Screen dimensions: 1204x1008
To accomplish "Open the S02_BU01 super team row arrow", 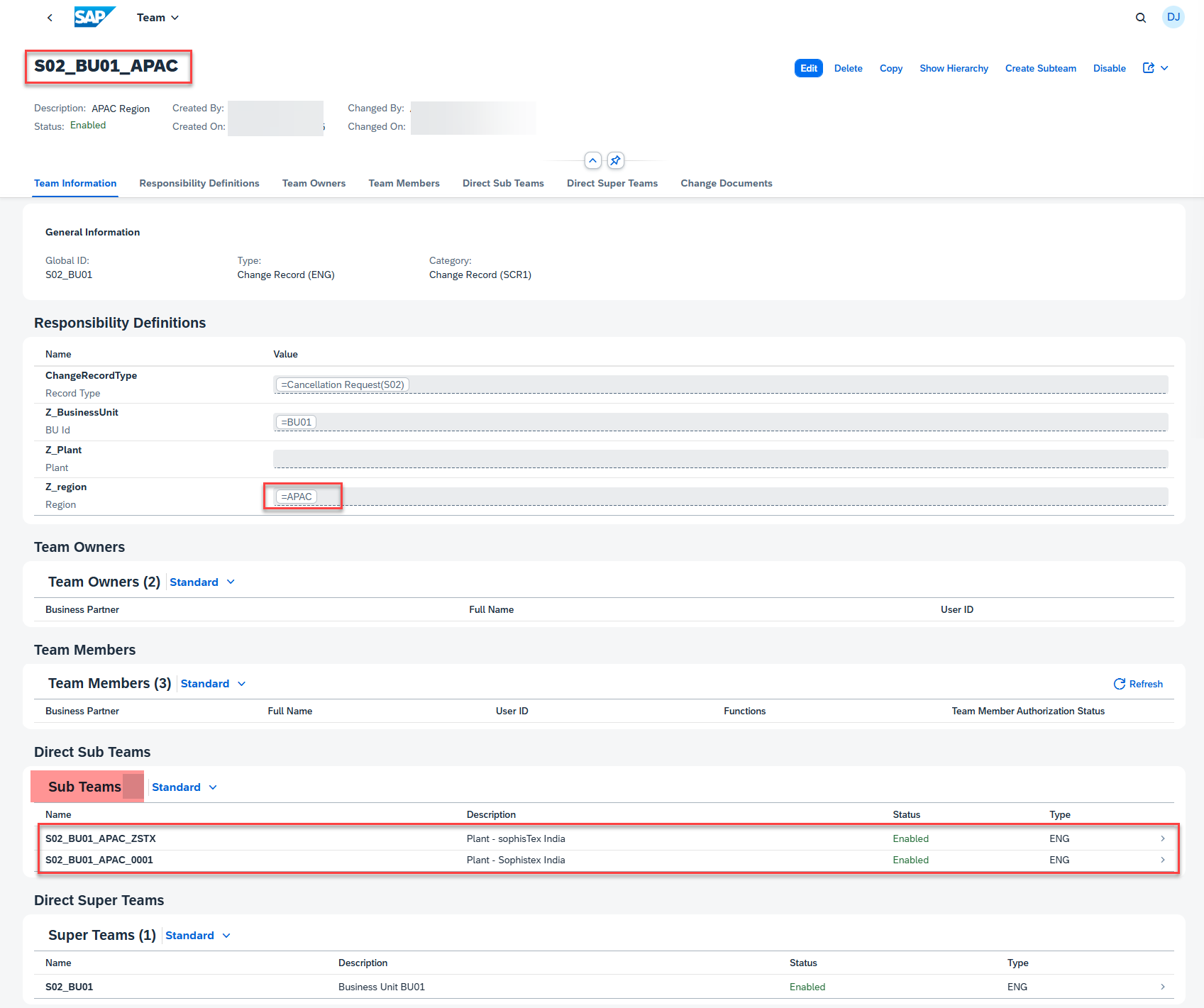I will tap(1162, 987).
